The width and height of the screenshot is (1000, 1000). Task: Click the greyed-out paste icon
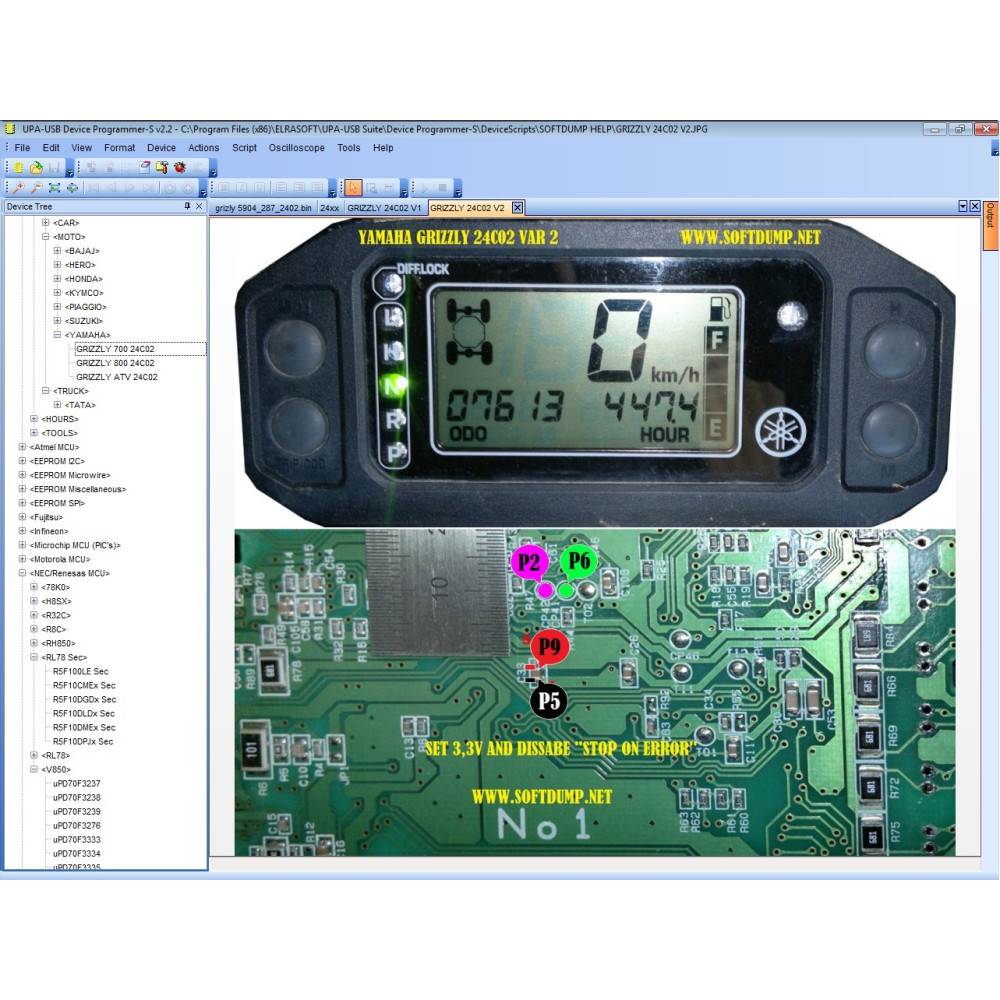tap(109, 168)
